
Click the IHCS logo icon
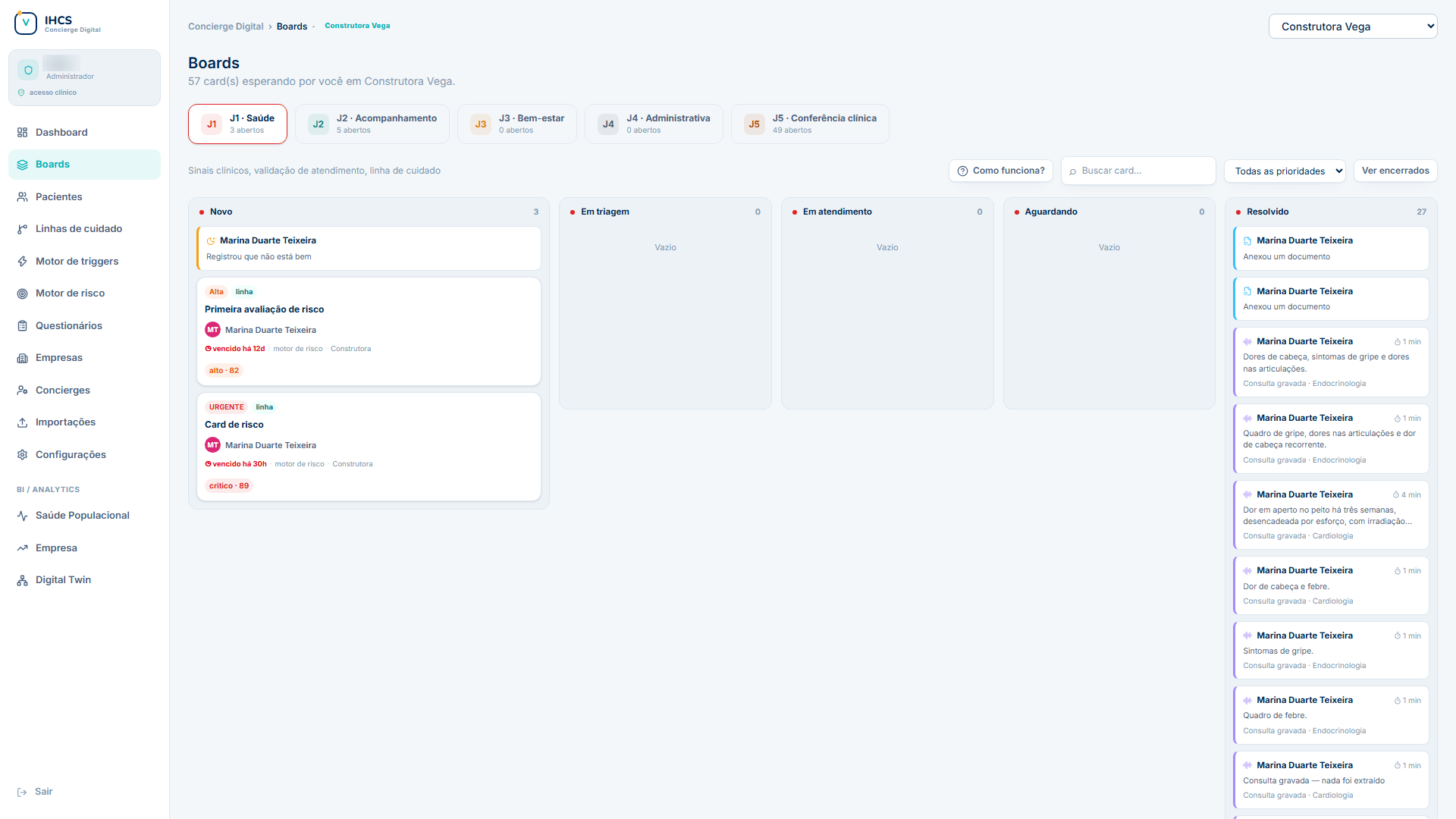click(26, 24)
